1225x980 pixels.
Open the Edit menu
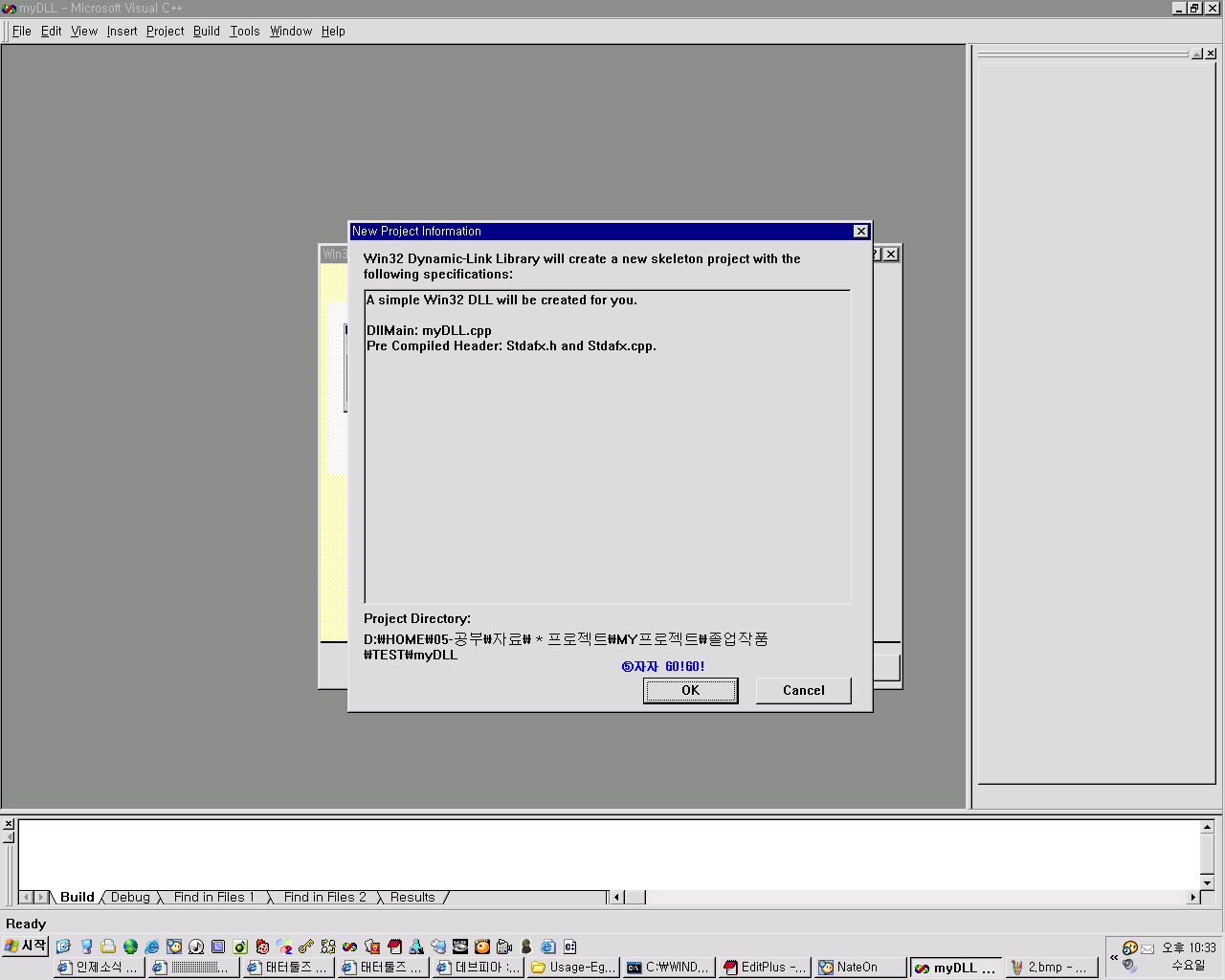(x=52, y=31)
